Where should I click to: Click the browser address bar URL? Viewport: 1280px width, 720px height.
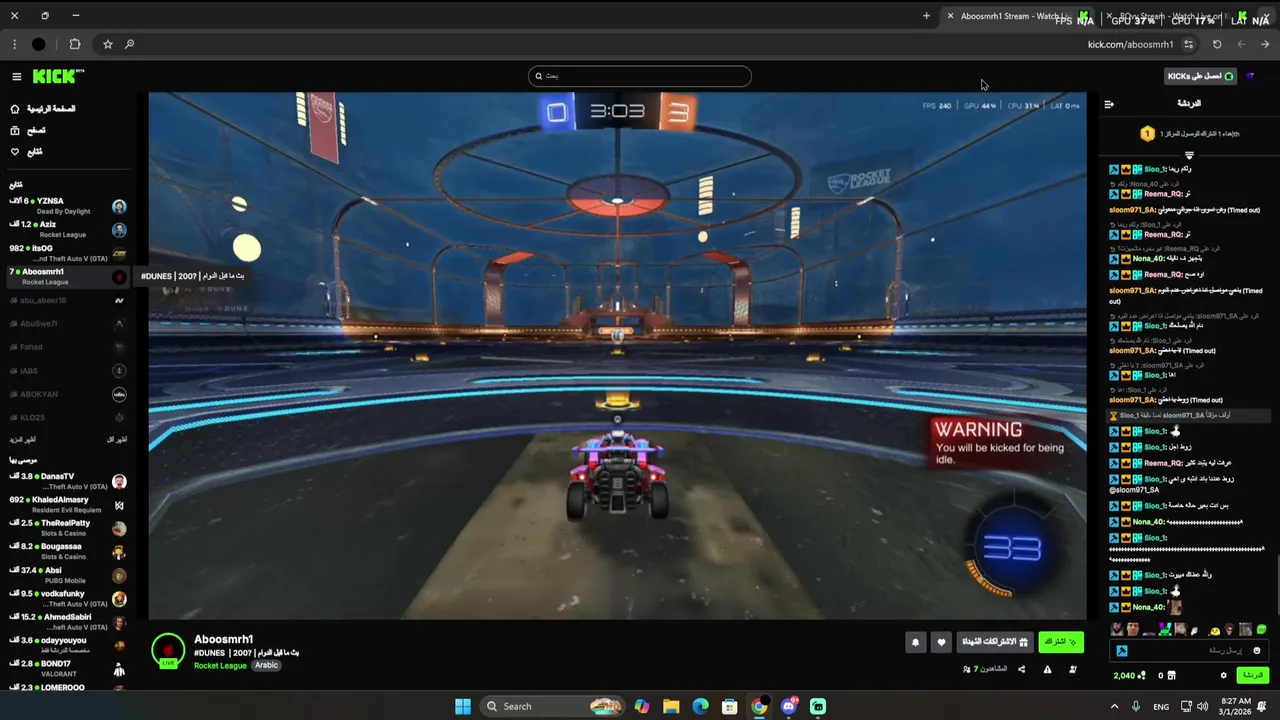coord(1130,44)
